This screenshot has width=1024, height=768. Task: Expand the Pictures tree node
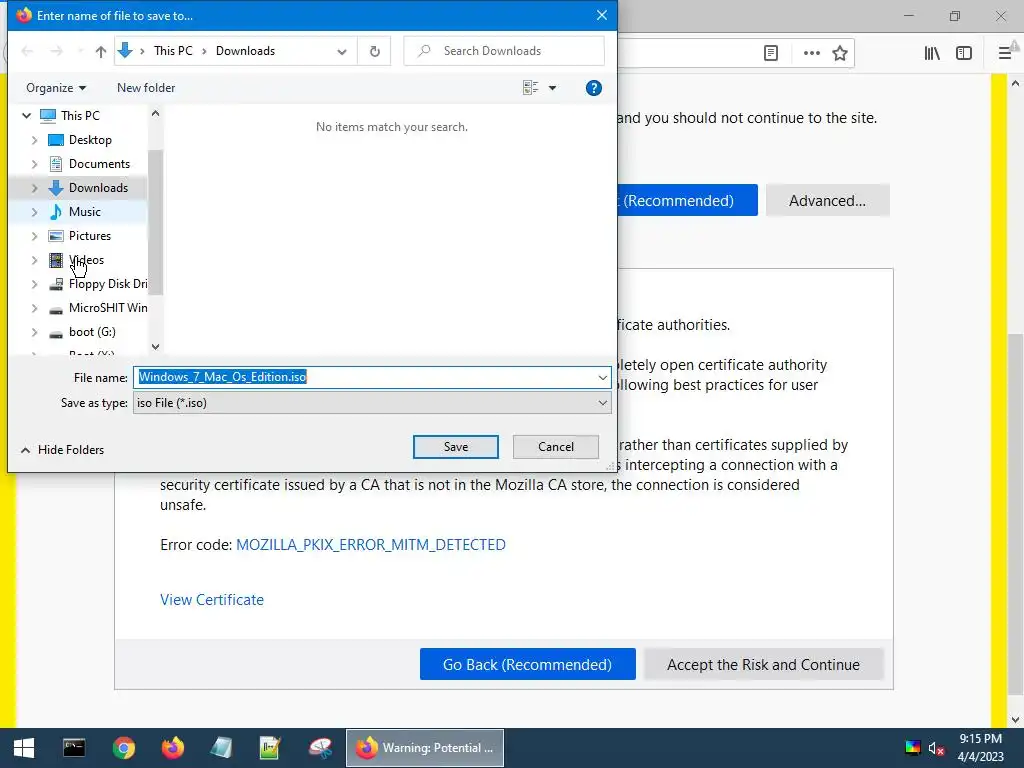[35, 236]
